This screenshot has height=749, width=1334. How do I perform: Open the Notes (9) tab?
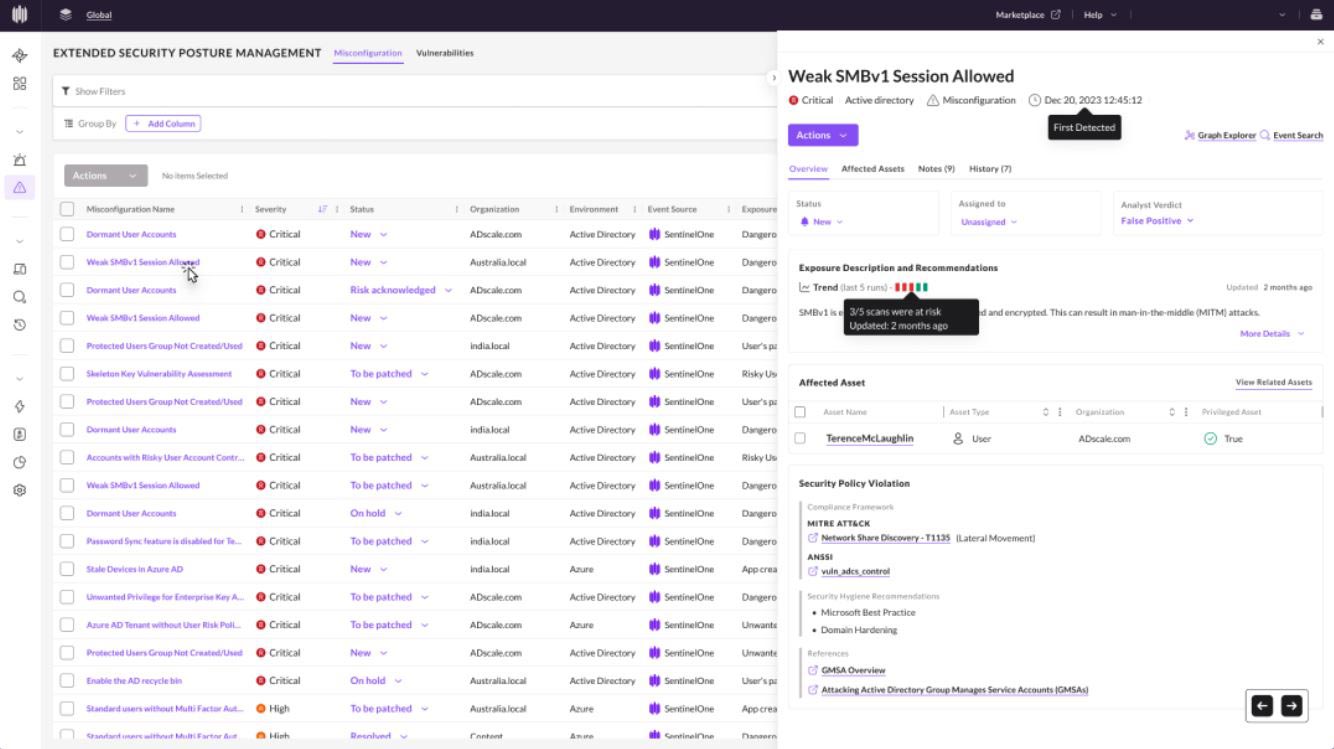click(x=937, y=169)
